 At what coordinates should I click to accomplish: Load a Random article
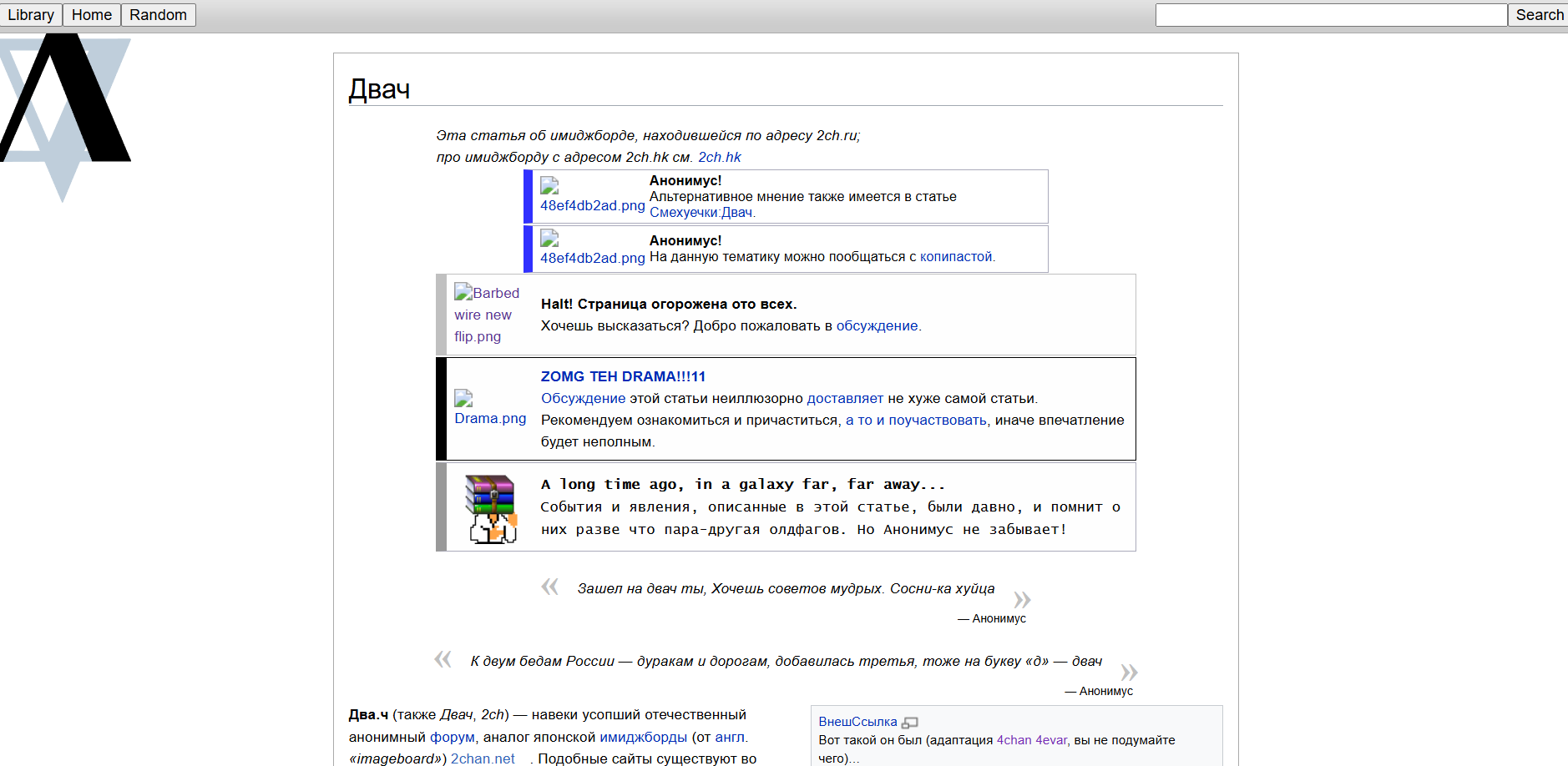[x=159, y=15]
